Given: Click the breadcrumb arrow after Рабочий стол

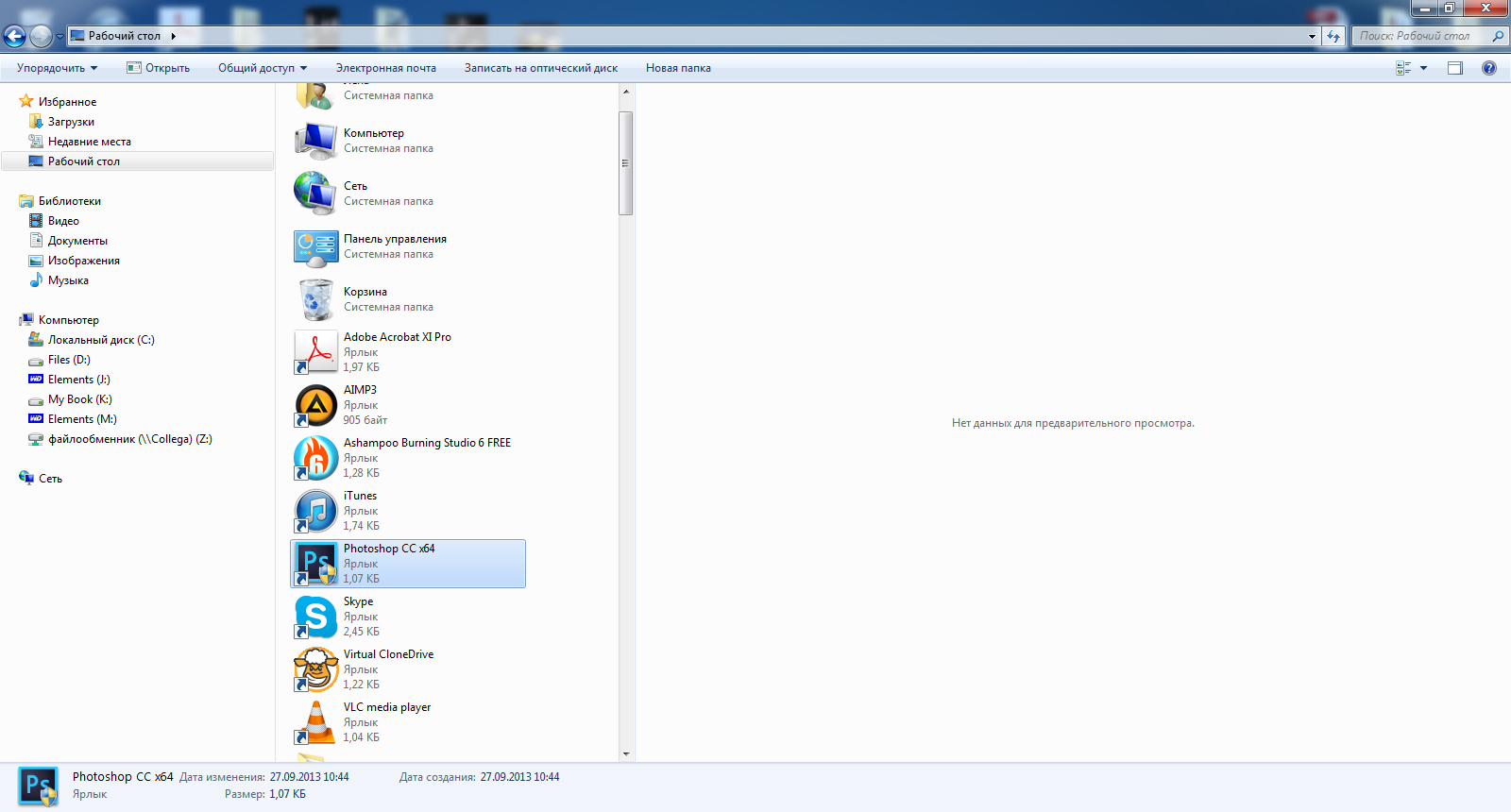Looking at the screenshot, I should (x=174, y=36).
